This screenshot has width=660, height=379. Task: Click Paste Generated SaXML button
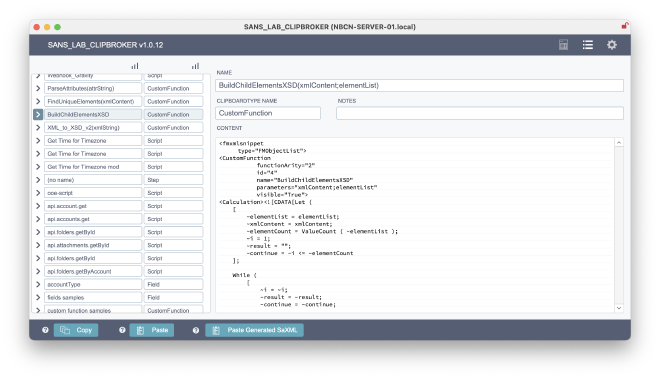(254, 330)
